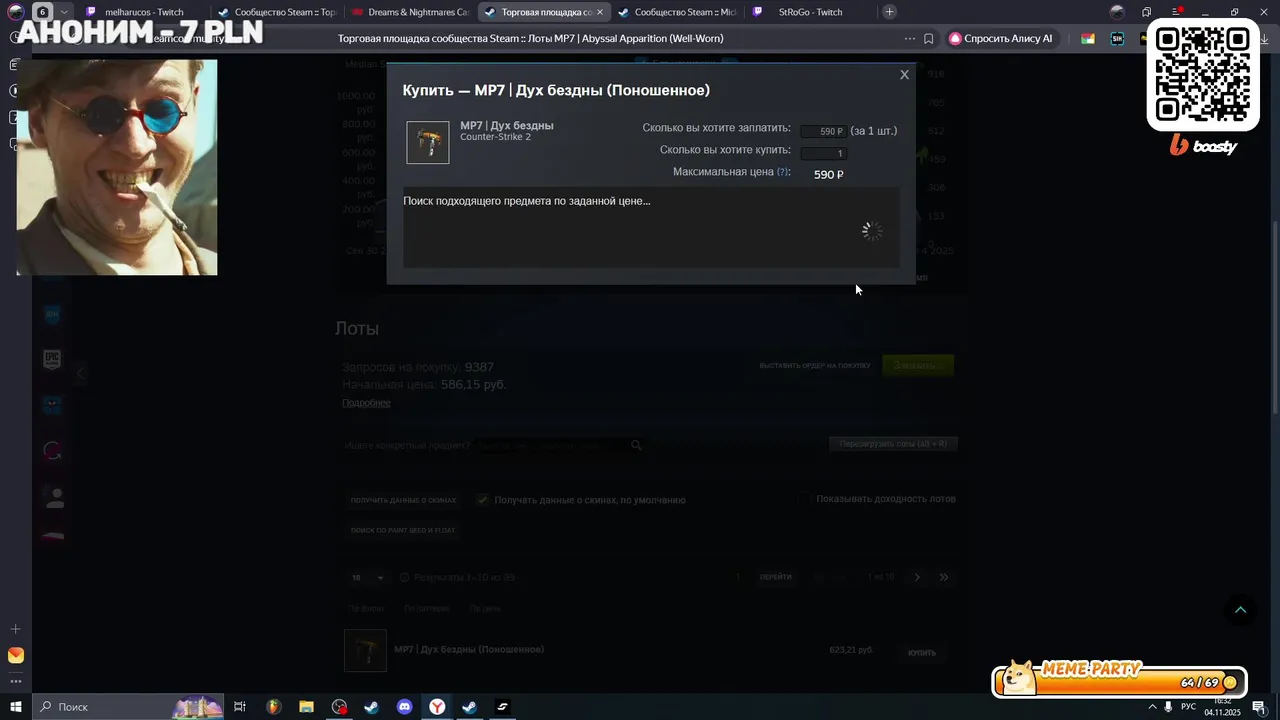1280x720 pixels.
Task: Open the Boosty QR code overlay
Action: click(x=1203, y=74)
